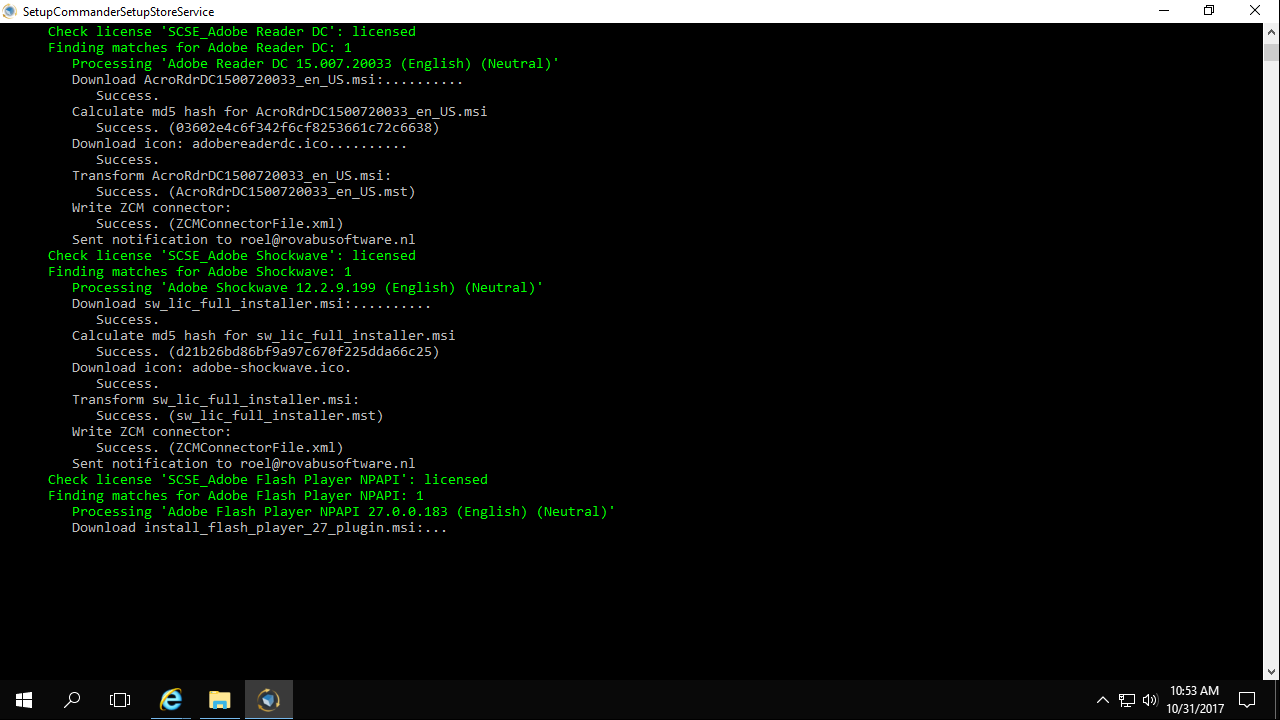Screen dimensions: 1280x720
Task: Open the Windows Start menu
Action: (24, 700)
